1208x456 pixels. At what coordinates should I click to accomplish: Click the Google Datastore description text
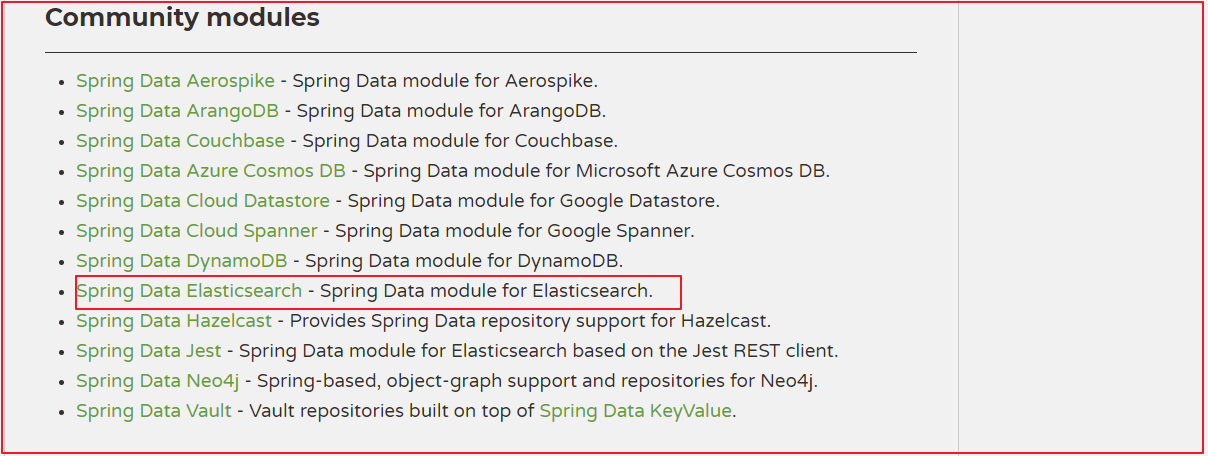click(x=533, y=201)
